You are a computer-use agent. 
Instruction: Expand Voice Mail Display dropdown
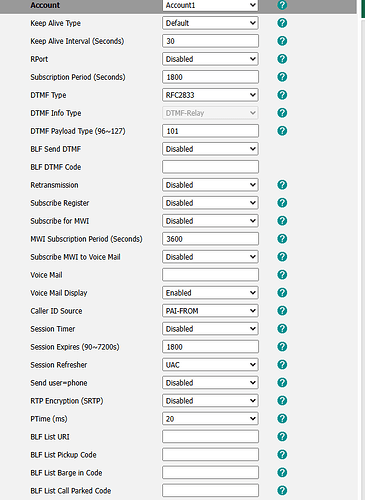point(210,293)
